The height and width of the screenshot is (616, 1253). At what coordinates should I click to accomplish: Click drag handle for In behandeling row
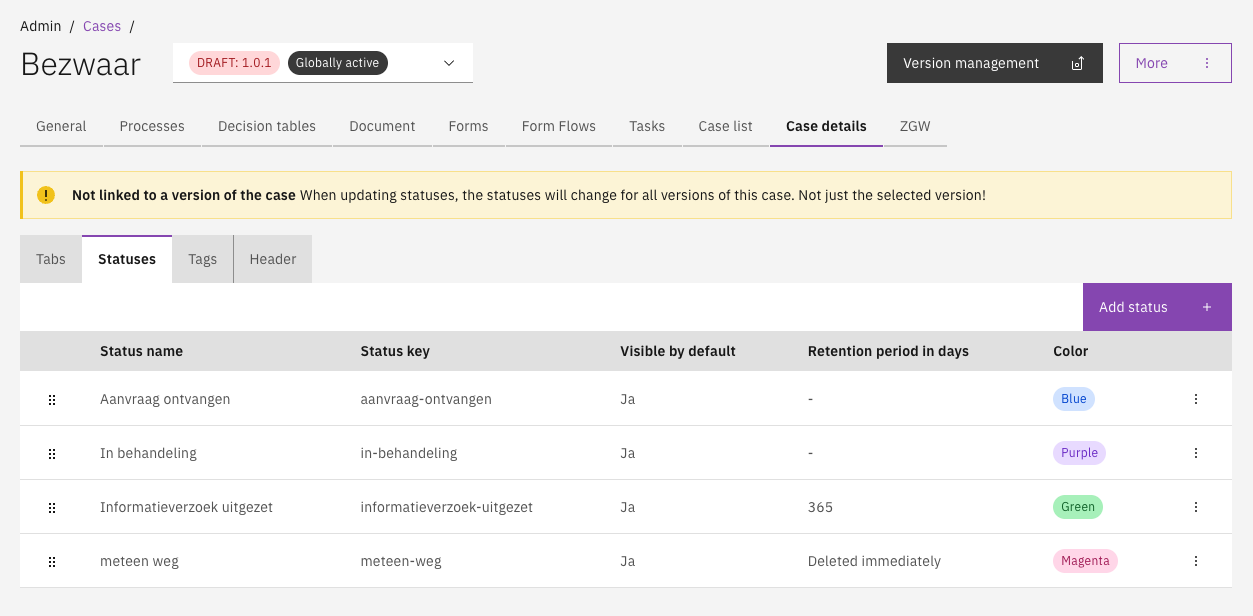click(x=52, y=453)
